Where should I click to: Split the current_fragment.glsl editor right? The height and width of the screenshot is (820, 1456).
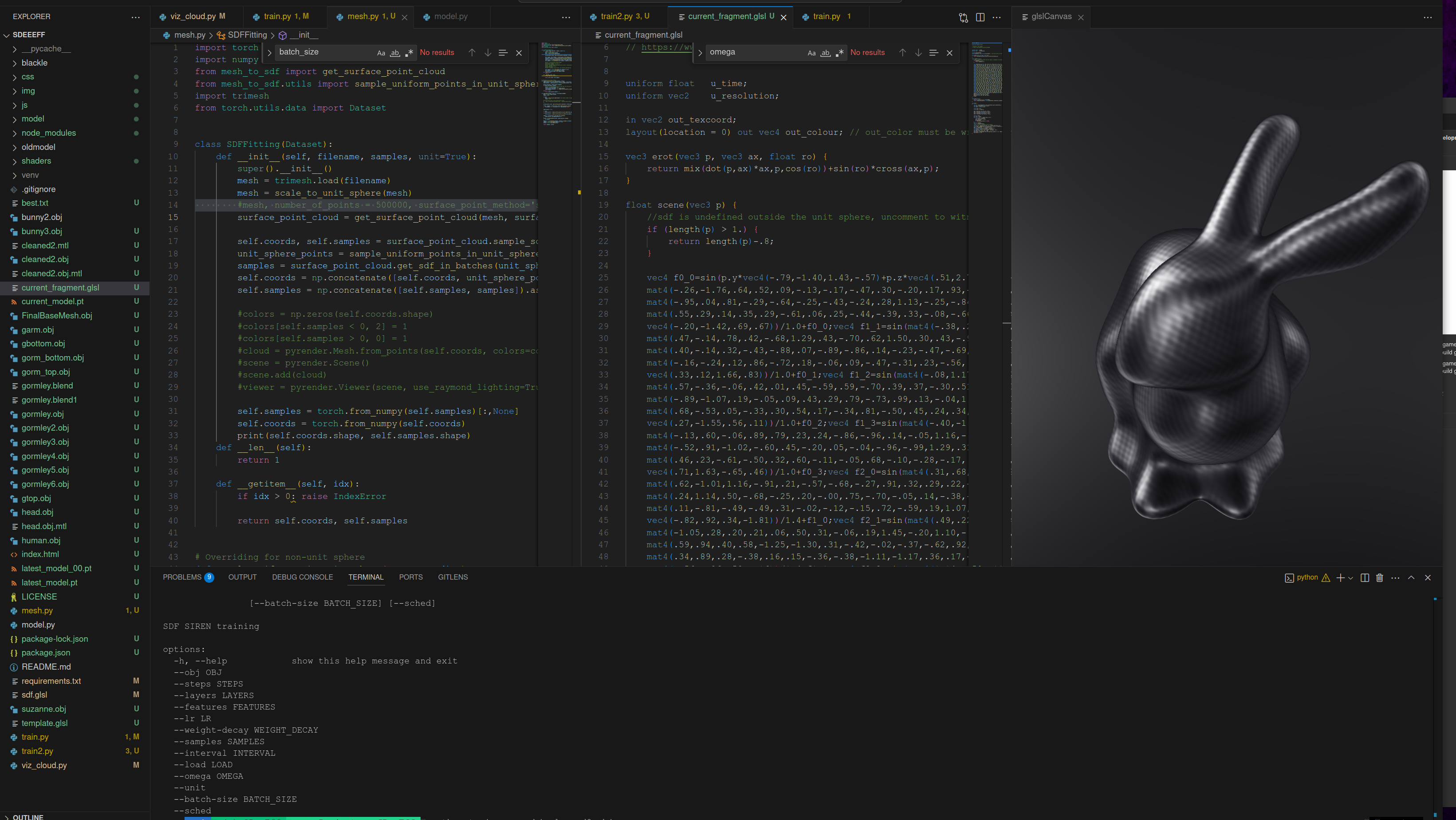pos(980,17)
